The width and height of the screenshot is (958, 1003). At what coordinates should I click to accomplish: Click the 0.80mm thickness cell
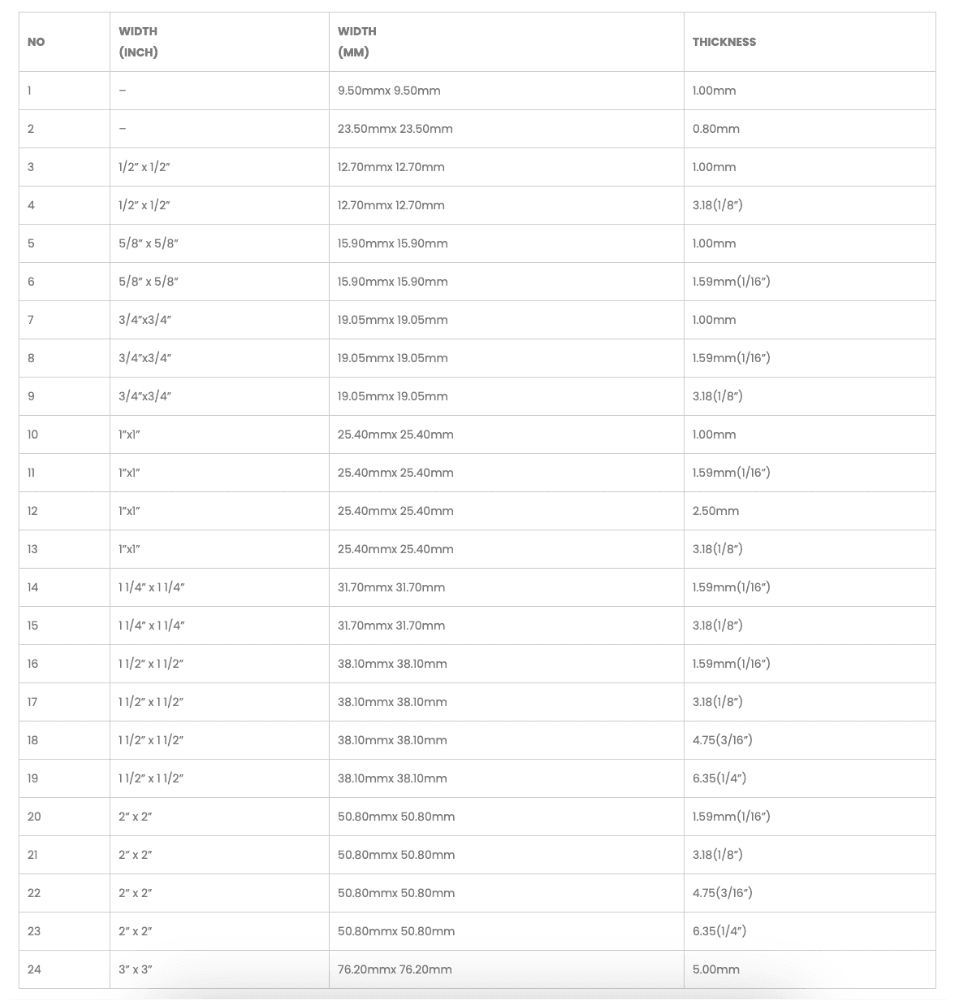(x=716, y=129)
